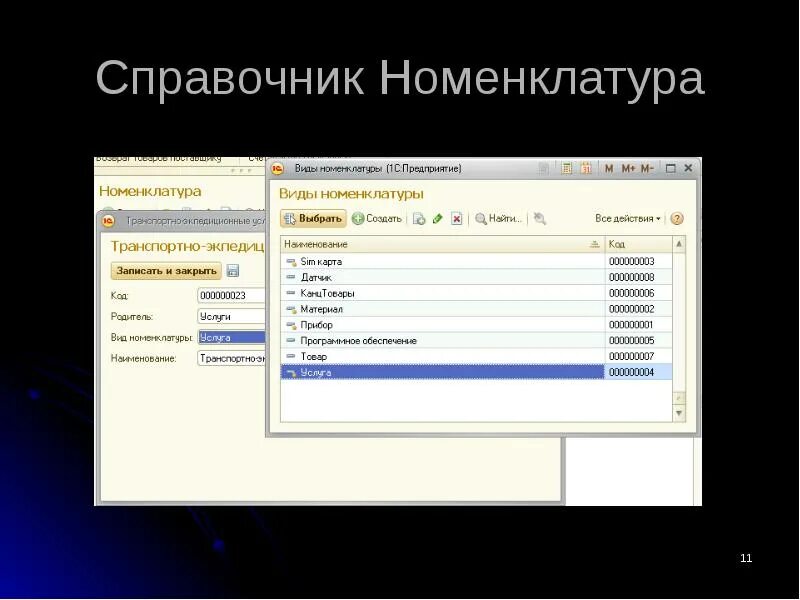Edit the current item with green pencil icon
This screenshot has width=800, height=600.
pyautogui.click(x=437, y=219)
